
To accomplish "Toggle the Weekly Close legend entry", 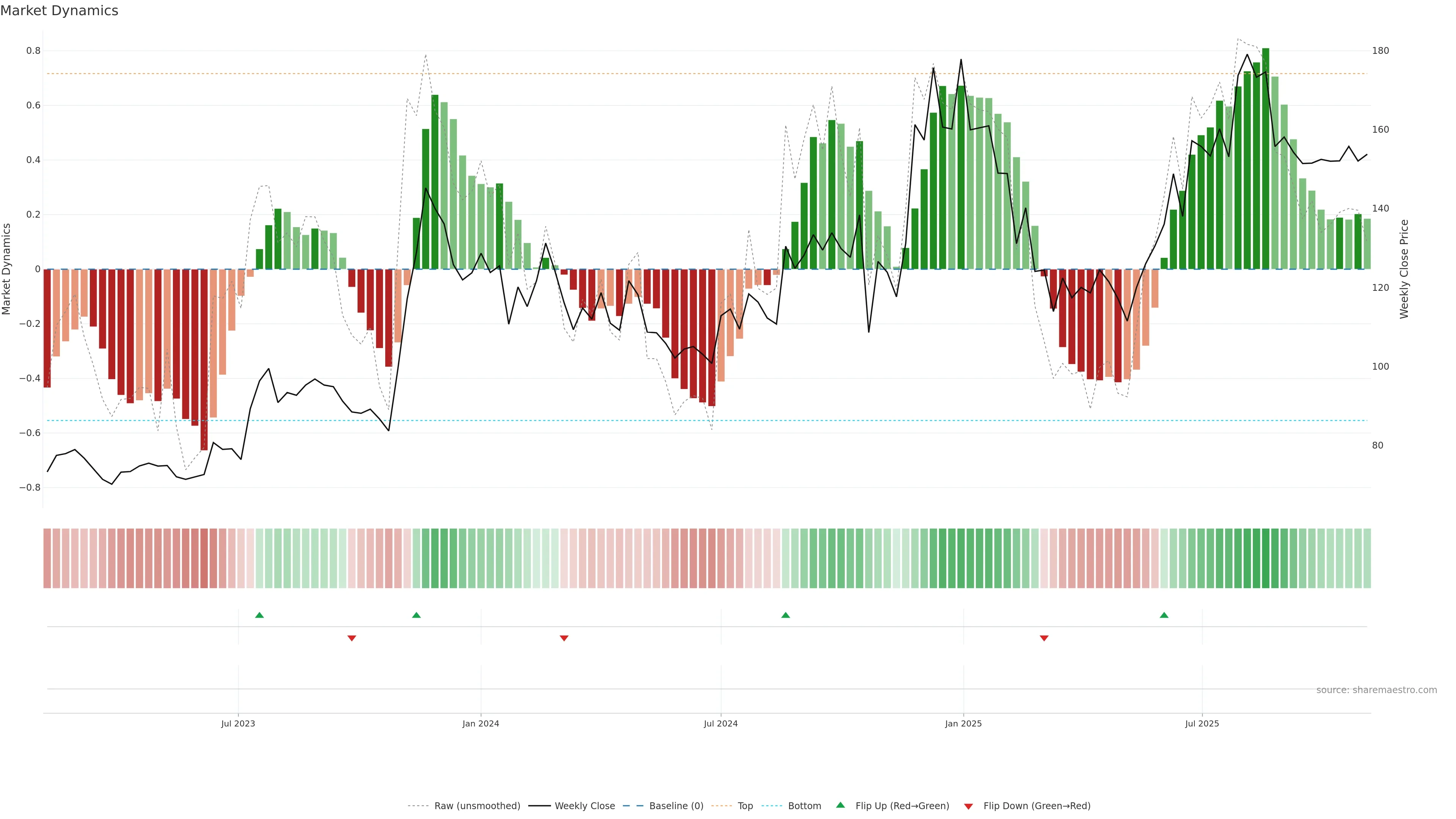I will point(584,806).
